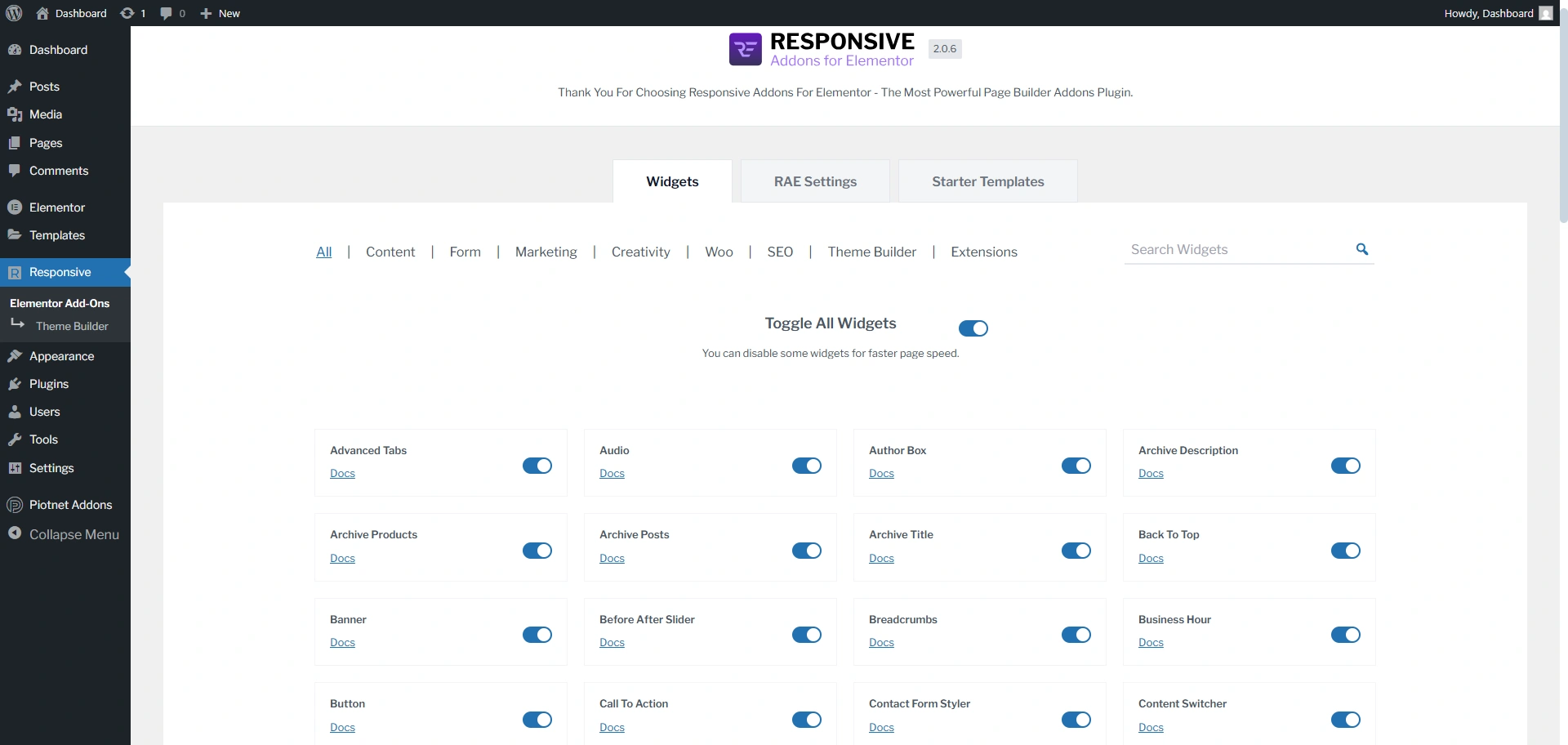Viewport: 1568px width, 745px height.
Task: Click the Plugins plug icon in sidebar
Action: 15,384
